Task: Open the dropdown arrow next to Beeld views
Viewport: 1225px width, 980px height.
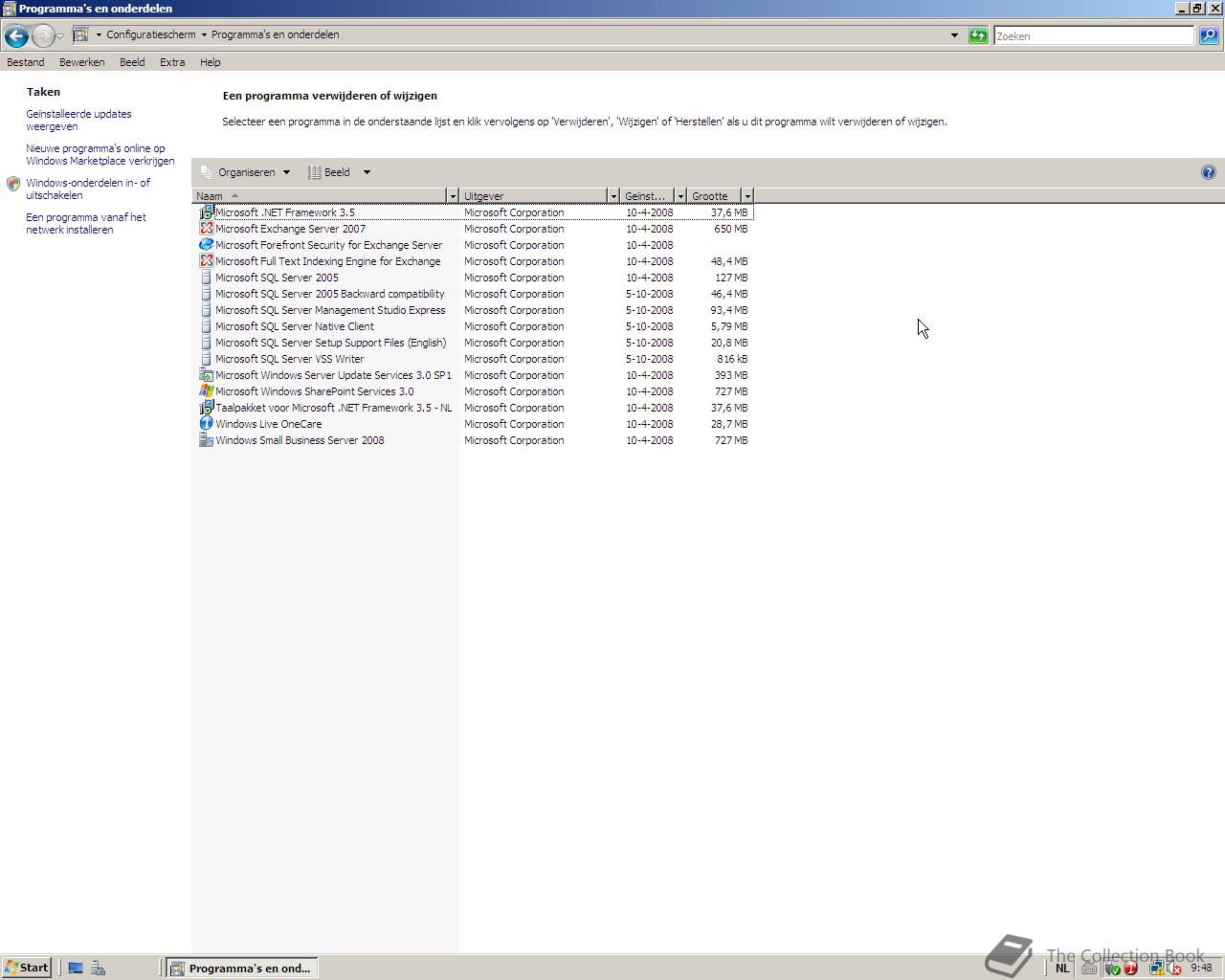Action: pos(367,172)
